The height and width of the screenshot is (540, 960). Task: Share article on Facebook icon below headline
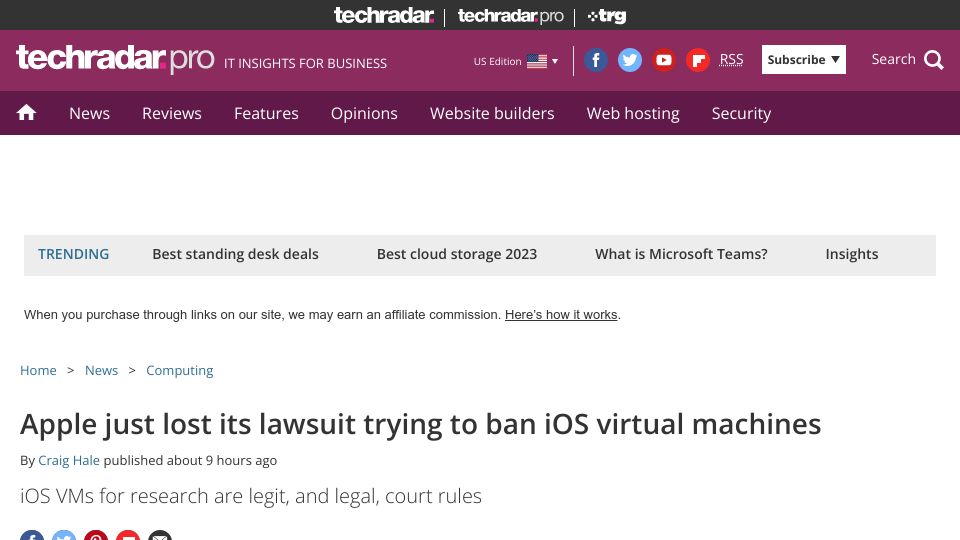point(32,535)
